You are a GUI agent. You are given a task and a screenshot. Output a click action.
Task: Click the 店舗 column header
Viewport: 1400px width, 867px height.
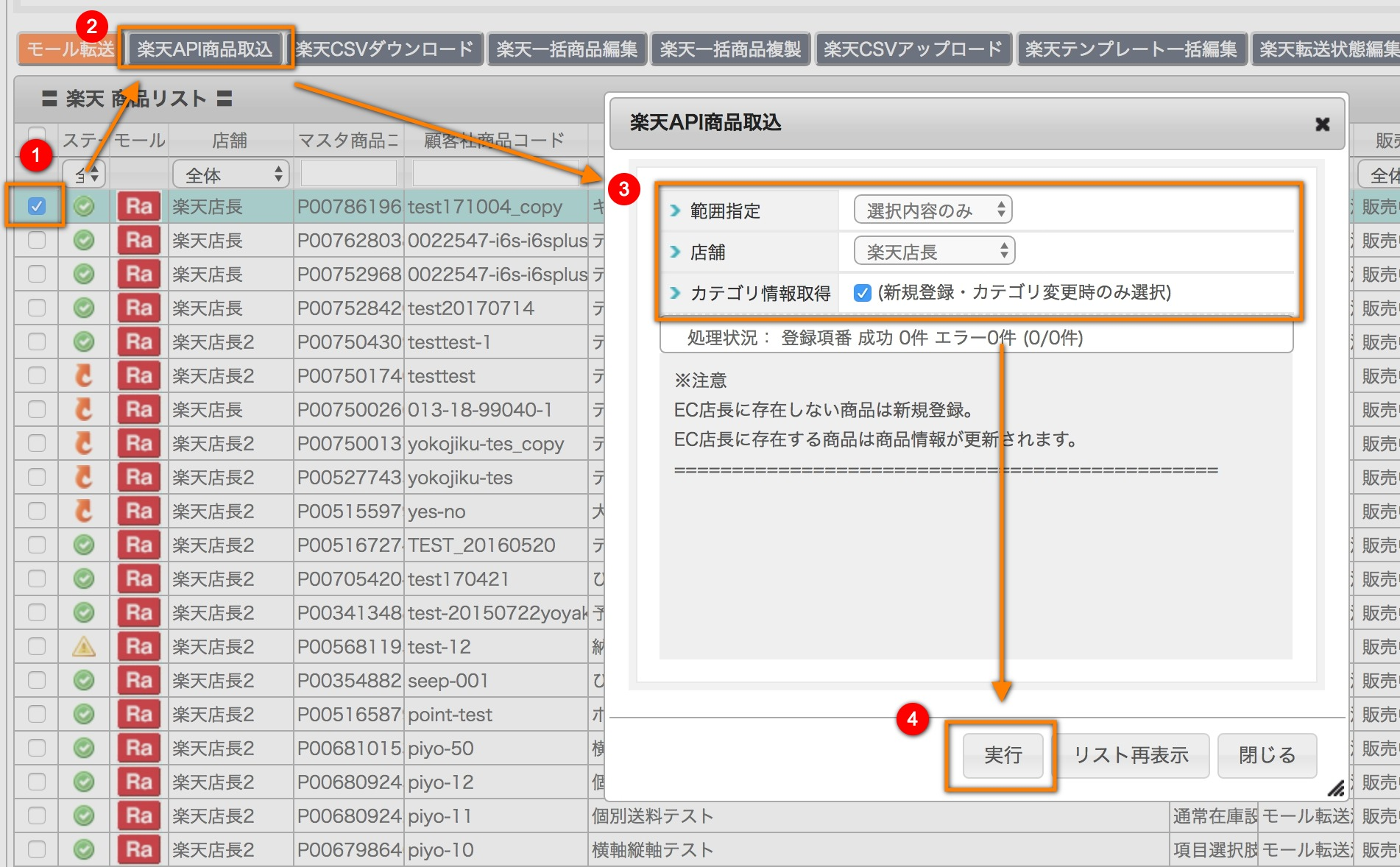[x=230, y=140]
